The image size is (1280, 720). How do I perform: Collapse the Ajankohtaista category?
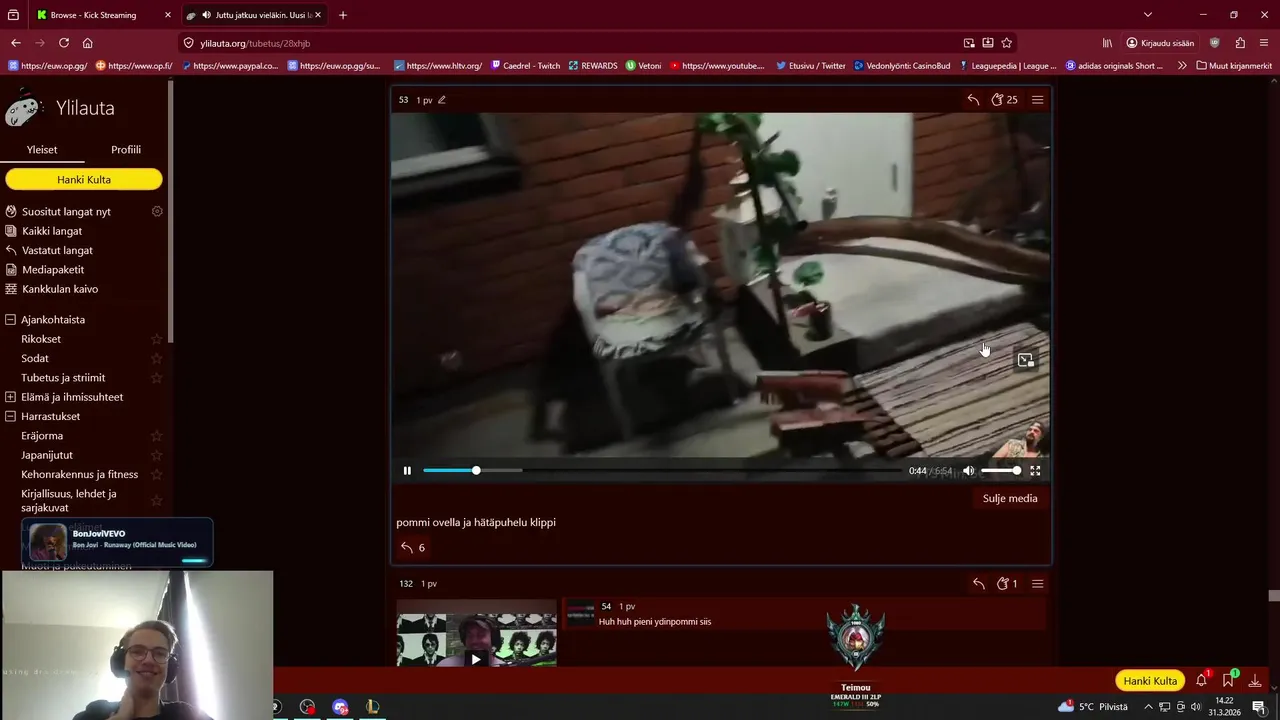11,320
